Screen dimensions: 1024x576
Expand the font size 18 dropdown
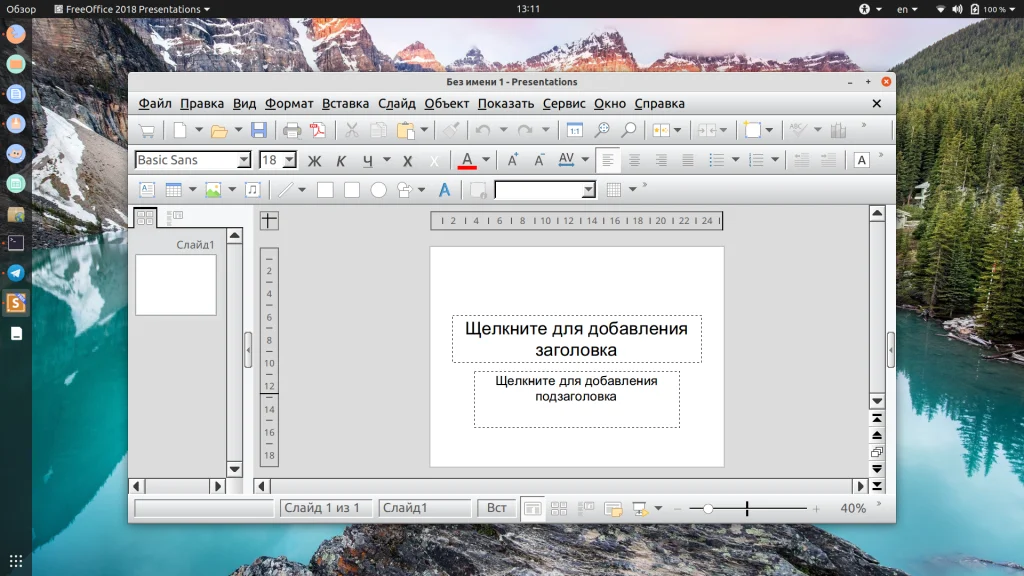[290, 160]
